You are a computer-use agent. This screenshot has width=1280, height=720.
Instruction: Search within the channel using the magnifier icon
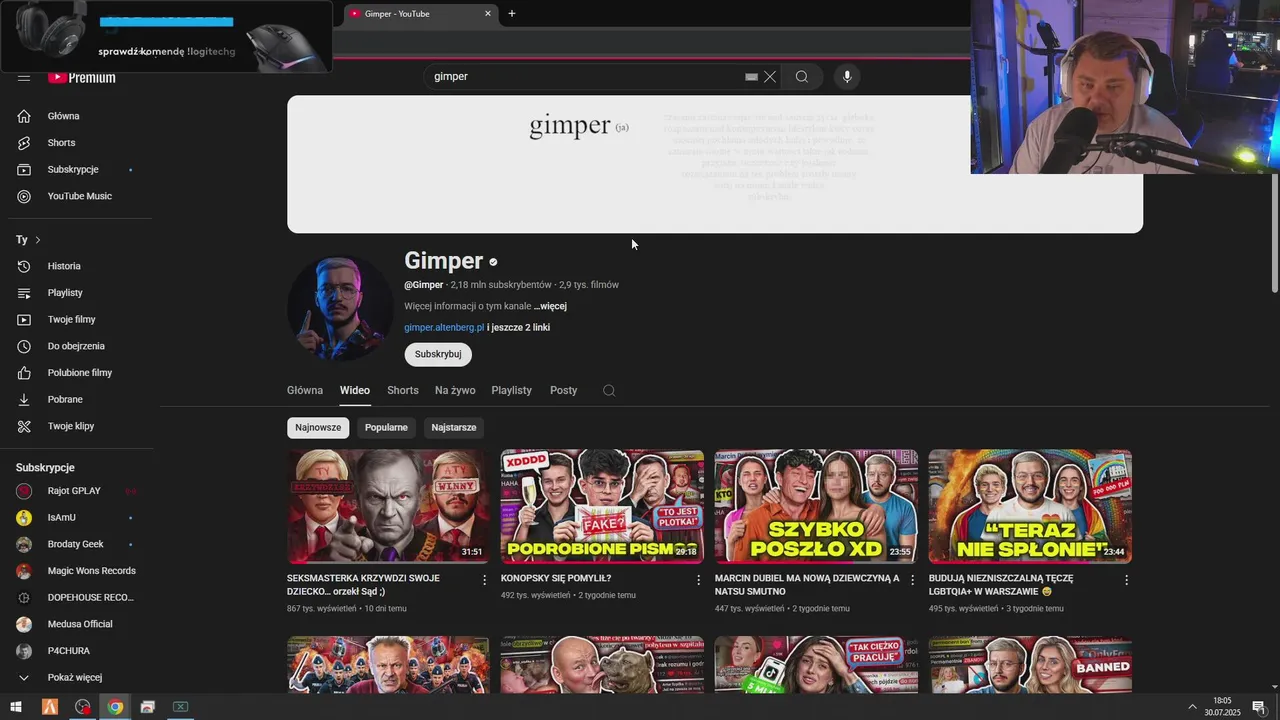point(609,391)
